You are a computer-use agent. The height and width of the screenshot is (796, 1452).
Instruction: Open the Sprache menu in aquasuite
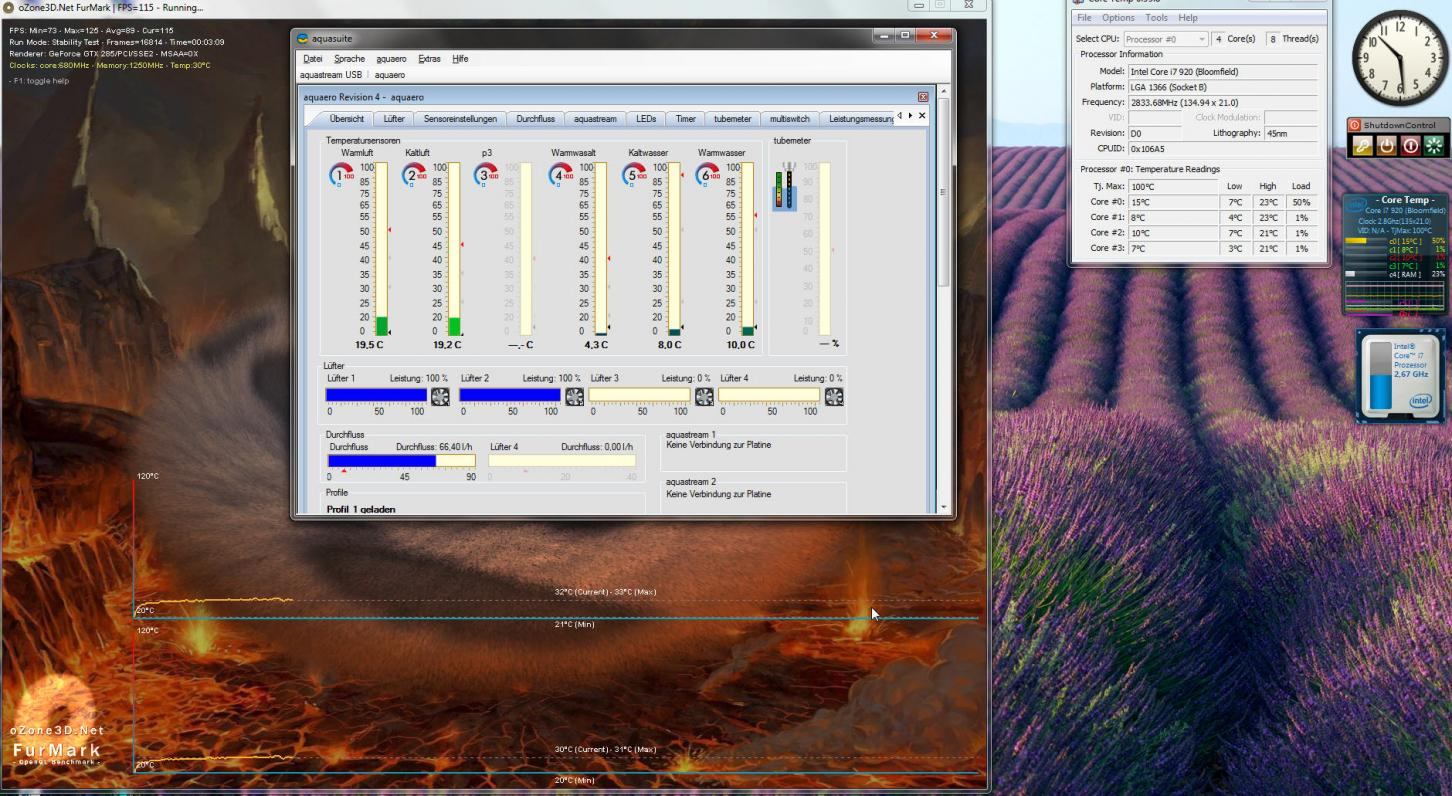[x=349, y=59]
